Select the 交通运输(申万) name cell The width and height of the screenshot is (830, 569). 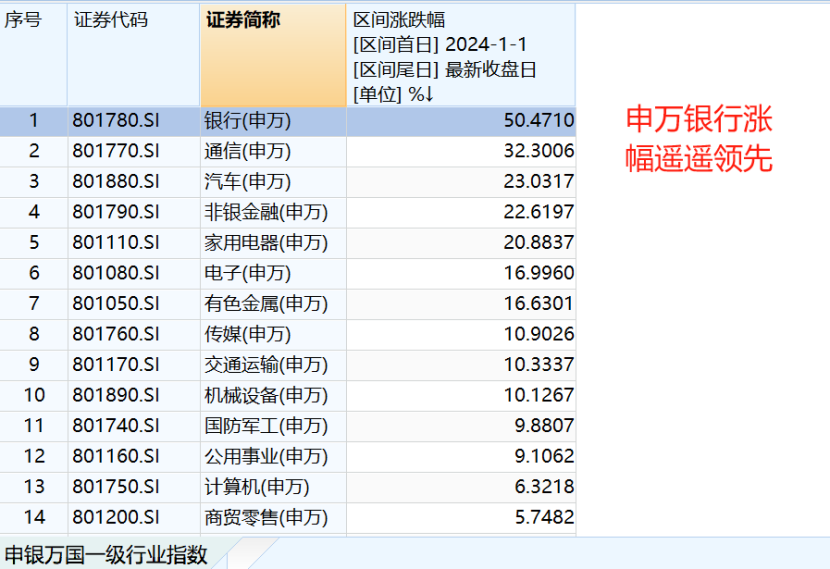273,365
